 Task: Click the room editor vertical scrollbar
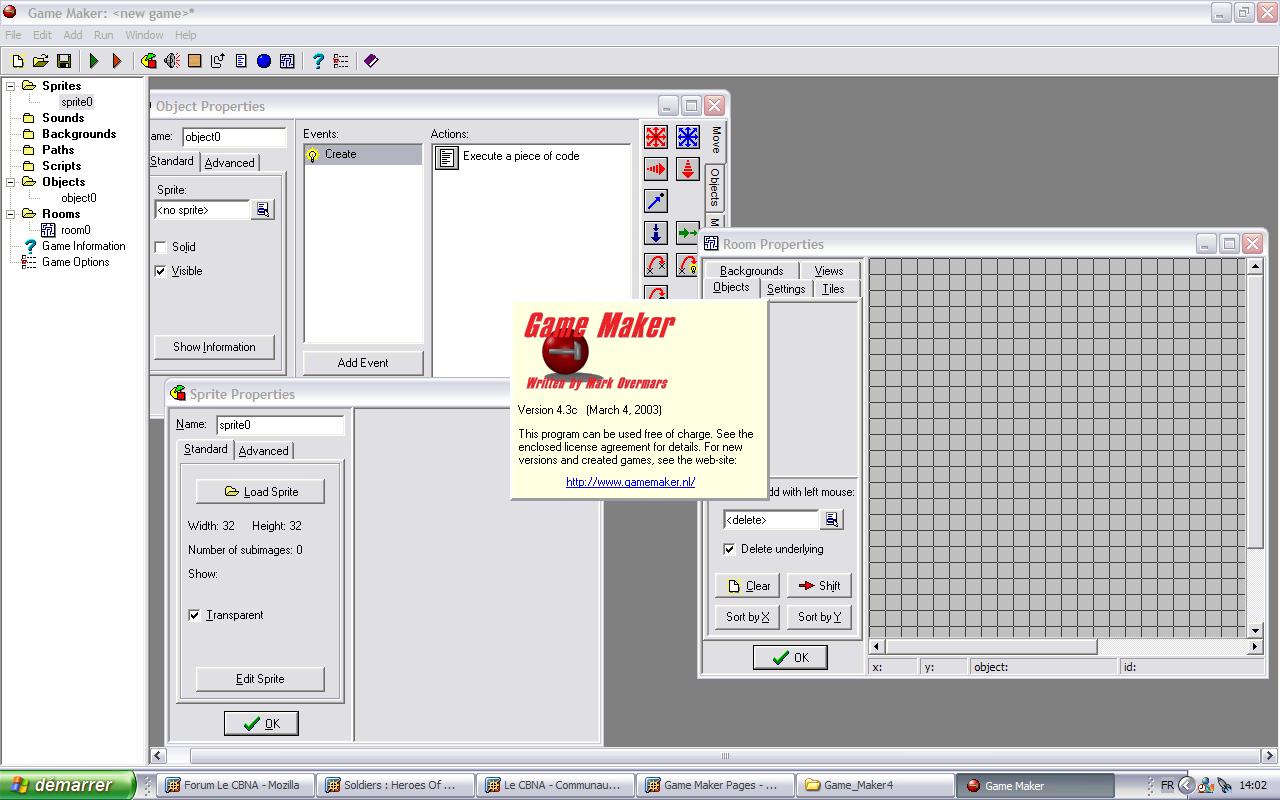pos(1256,448)
